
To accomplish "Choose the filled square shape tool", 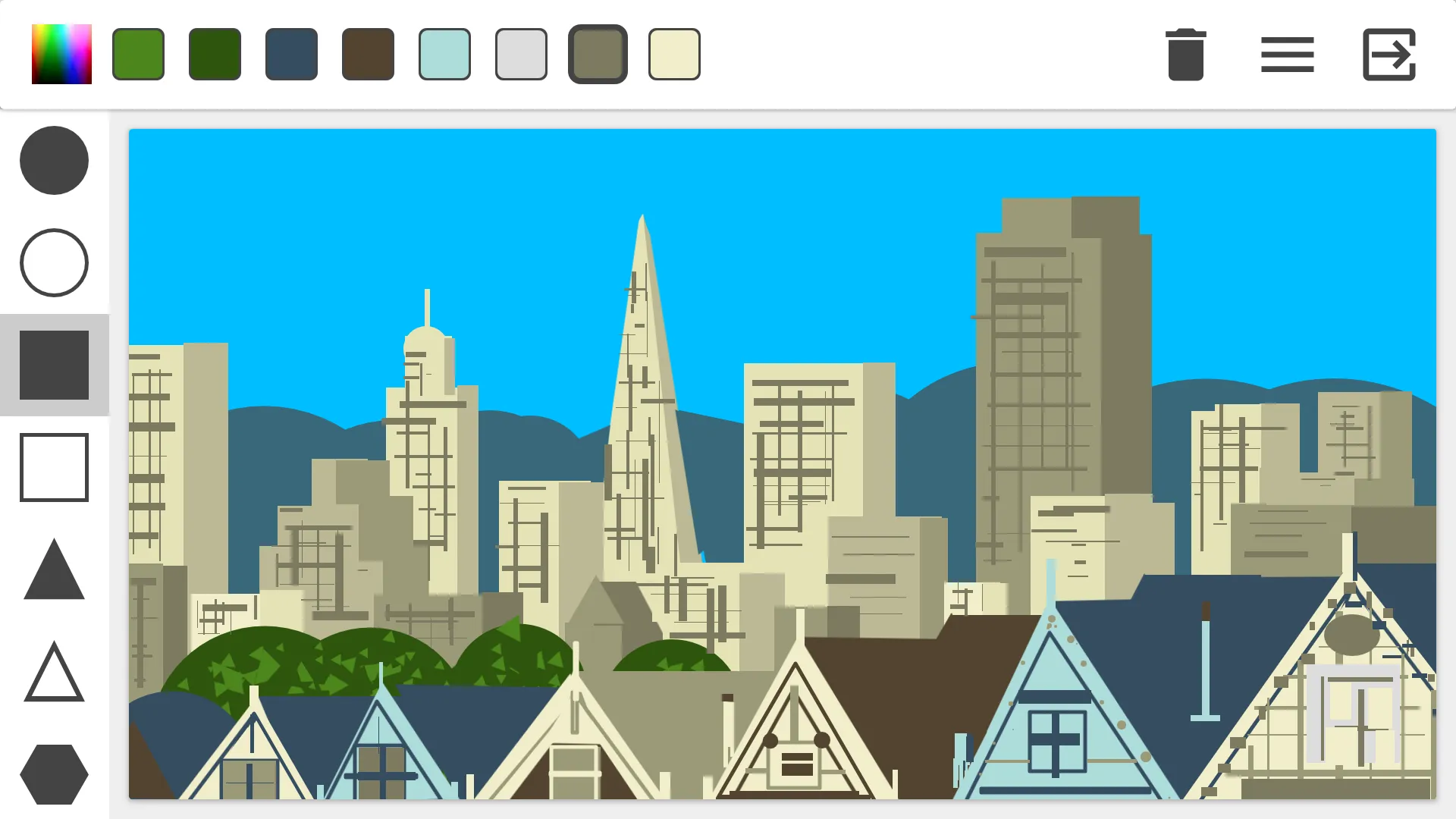I will [x=54, y=365].
